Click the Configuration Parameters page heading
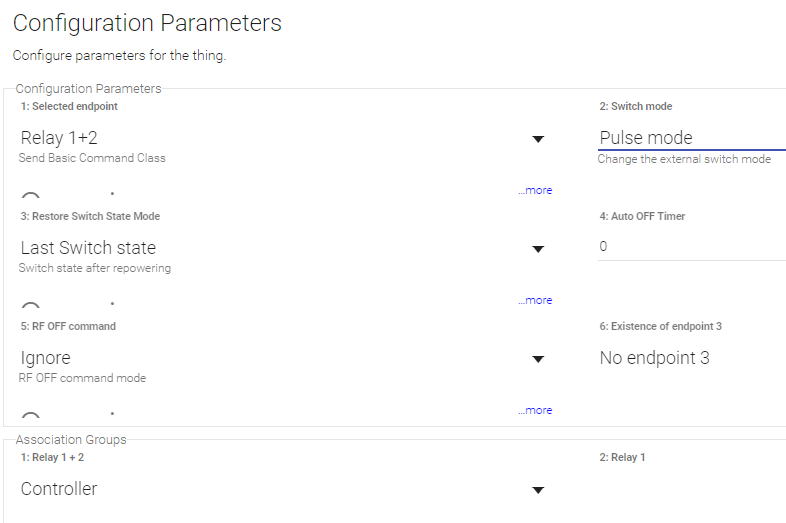This screenshot has height=523, width=786. [x=147, y=23]
